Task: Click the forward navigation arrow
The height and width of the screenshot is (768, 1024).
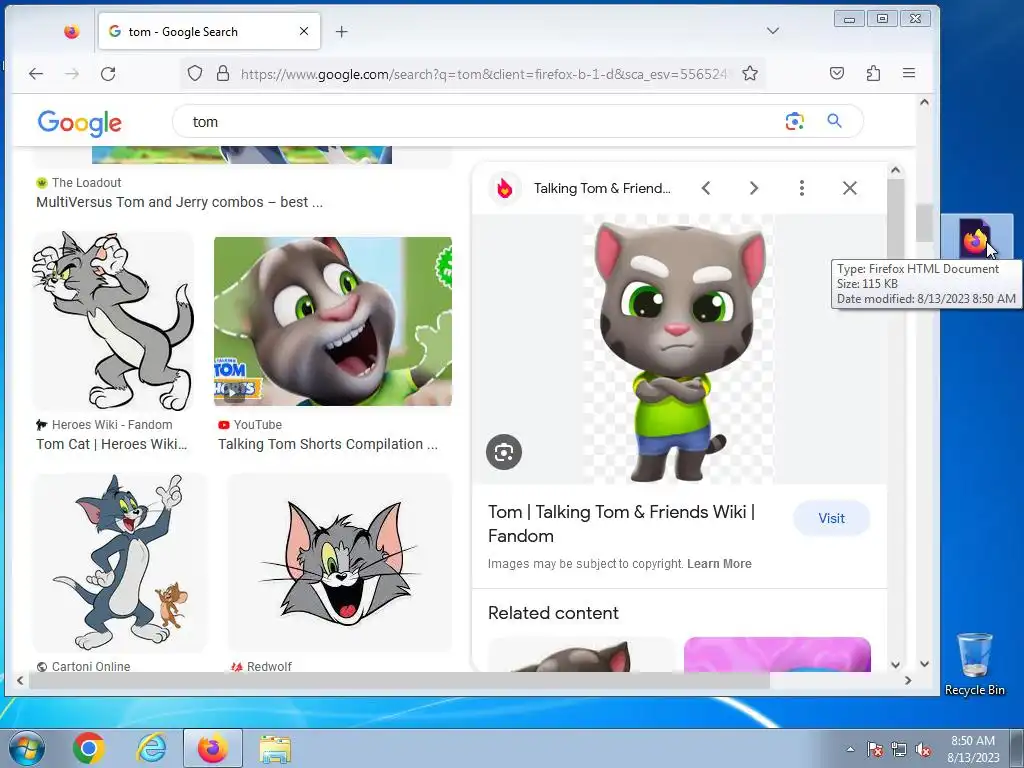Action: tap(72, 74)
